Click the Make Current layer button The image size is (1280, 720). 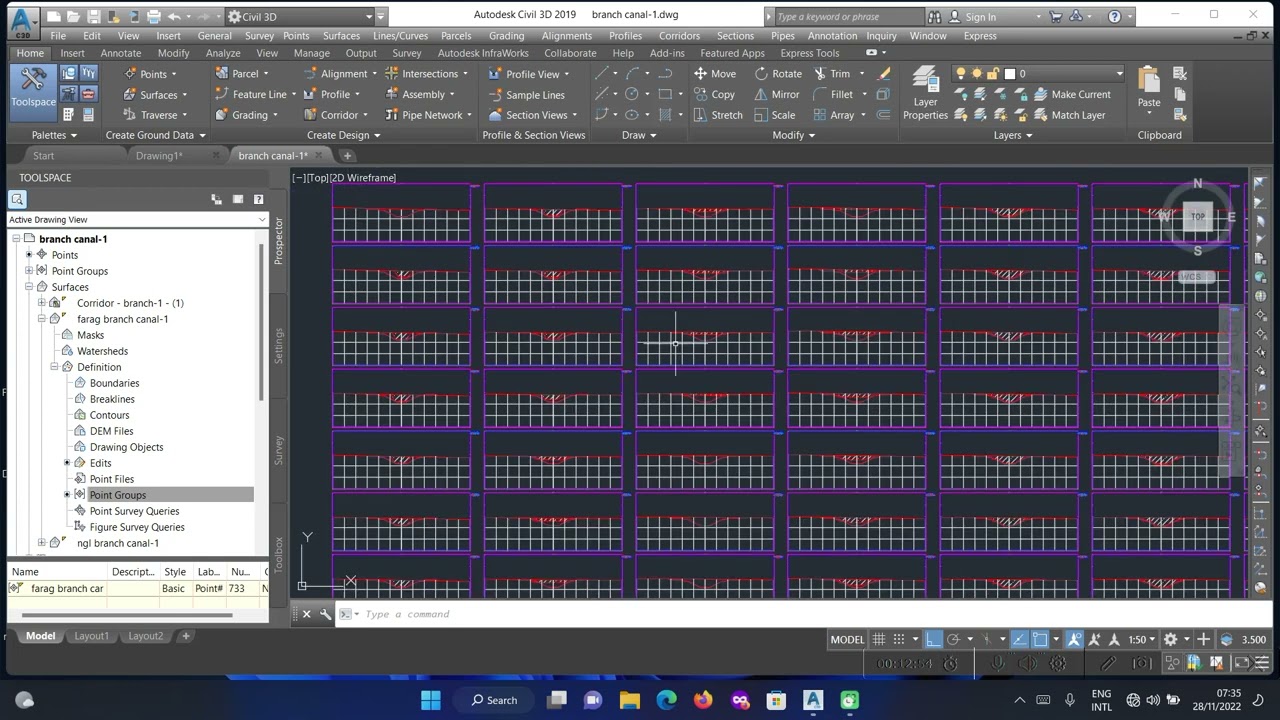click(x=1072, y=94)
